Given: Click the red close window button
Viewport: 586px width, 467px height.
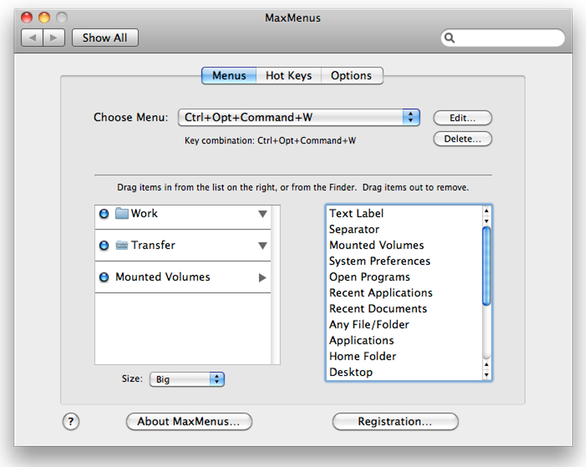Looking at the screenshot, I should pos(27,17).
